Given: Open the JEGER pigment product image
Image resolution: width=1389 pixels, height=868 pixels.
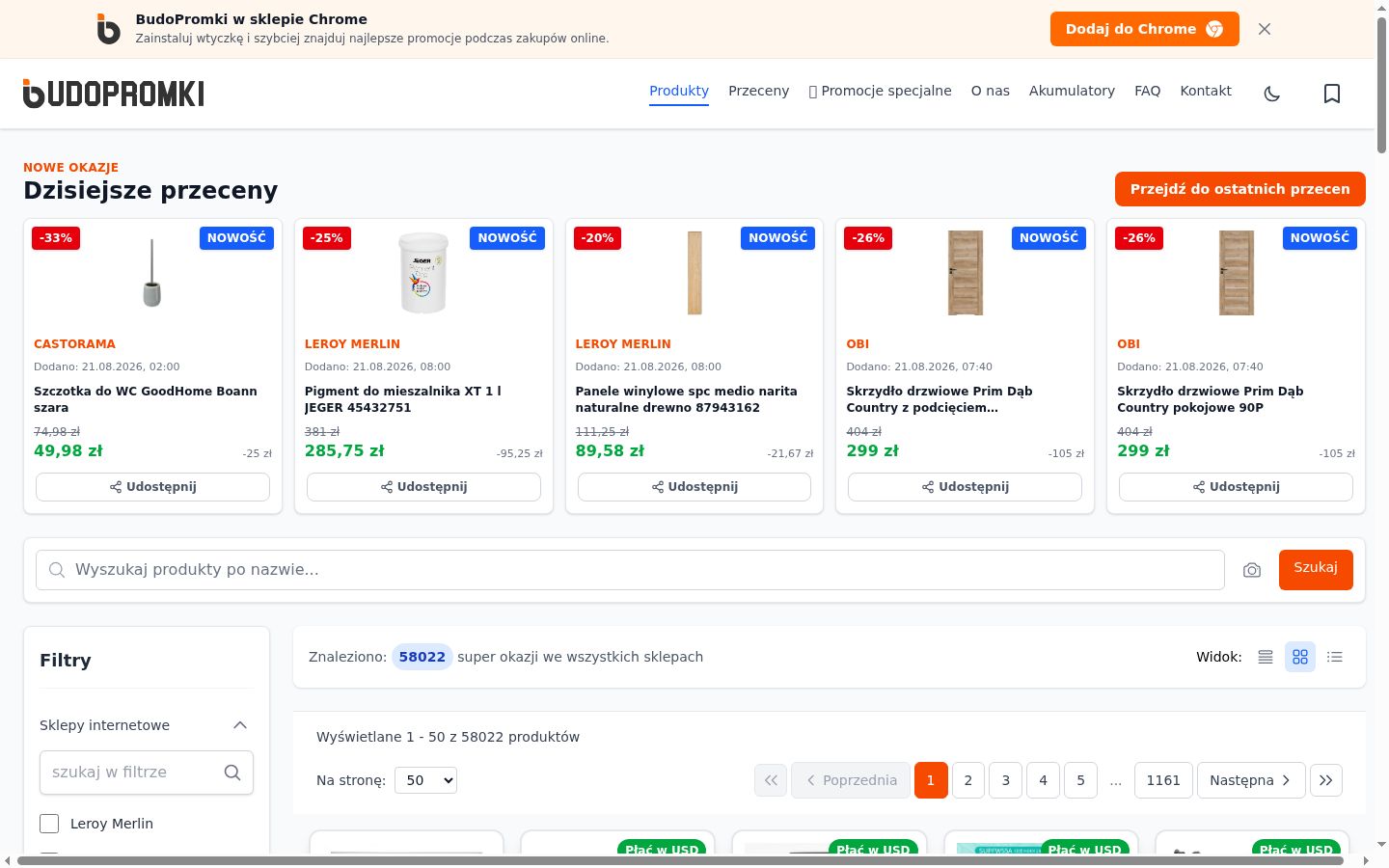Looking at the screenshot, I should [423, 273].
